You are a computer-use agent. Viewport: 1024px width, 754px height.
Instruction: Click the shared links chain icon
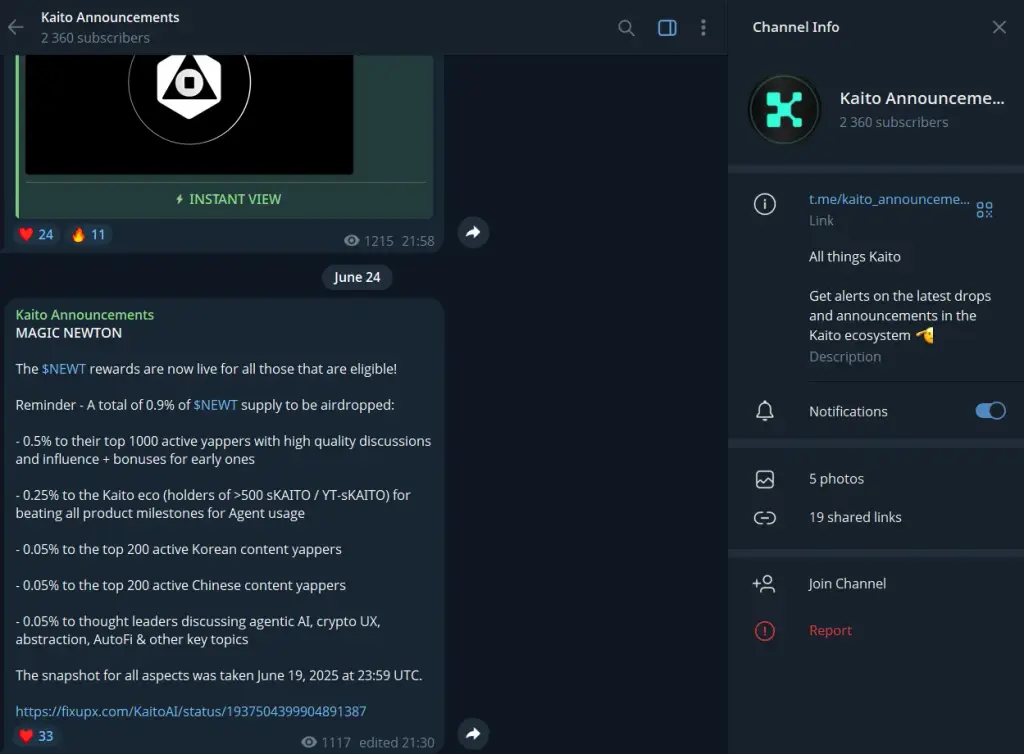(765, 518)
